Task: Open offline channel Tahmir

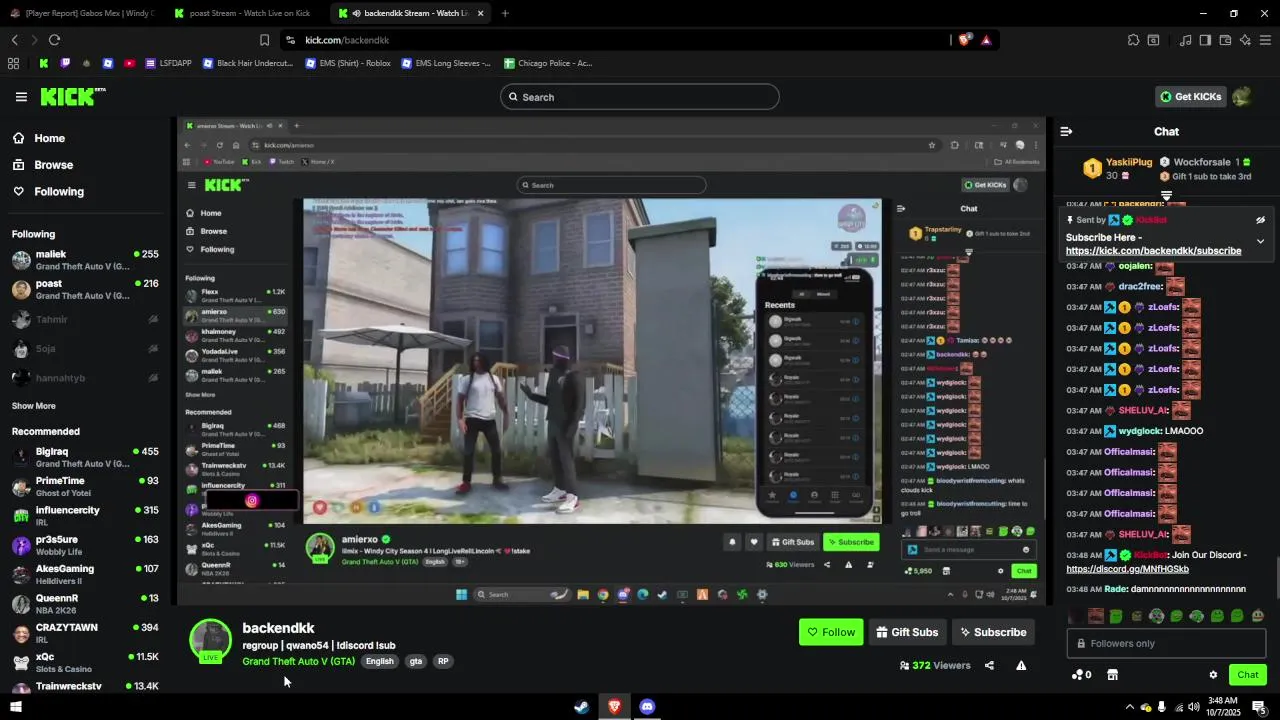Action: 85,320
